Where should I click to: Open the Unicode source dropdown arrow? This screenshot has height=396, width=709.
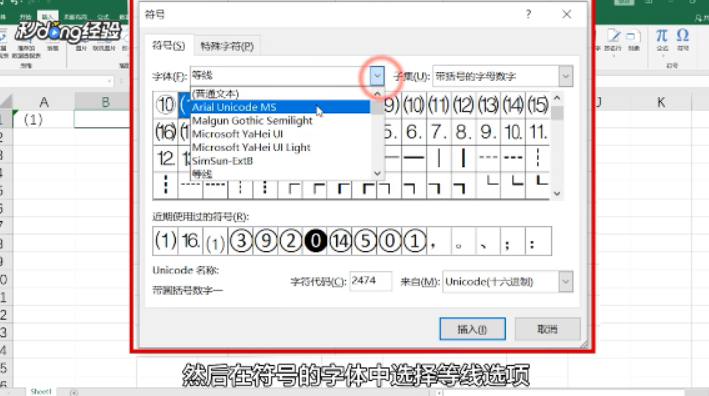pyautogui.click(x=565, y=282)
